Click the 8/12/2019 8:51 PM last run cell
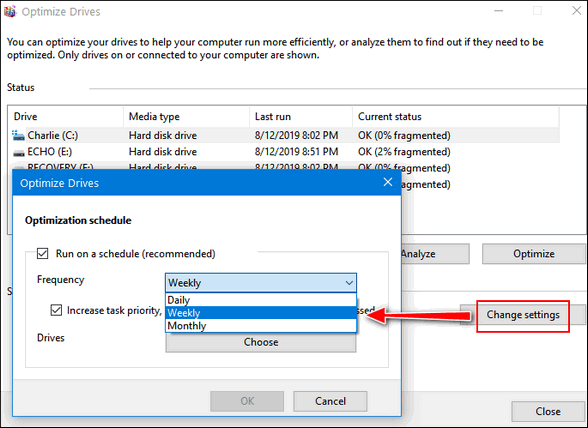588x428 pixels. (296, 152)
